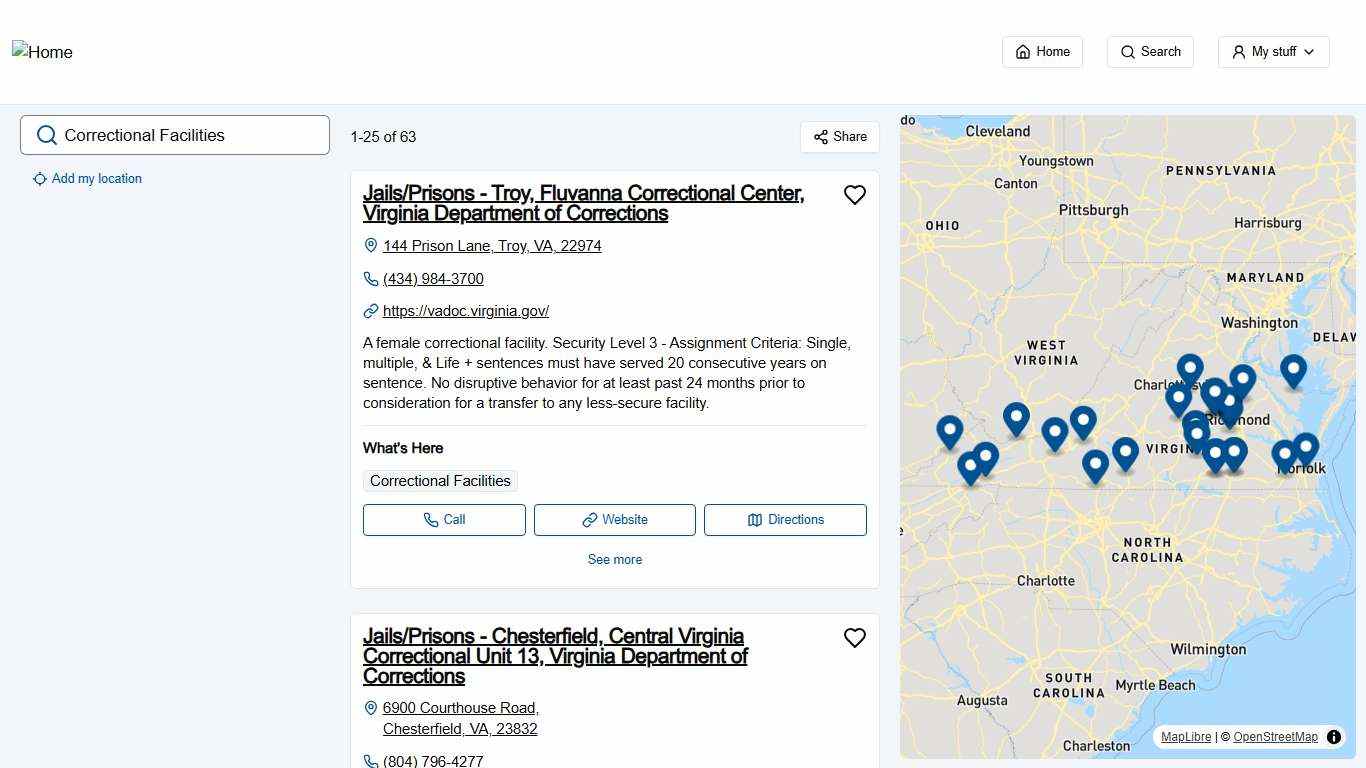Viewport: 1366px width, 768px height.
Task: Open the OpenStreetMap attribution link
Action: point(1276,737)
